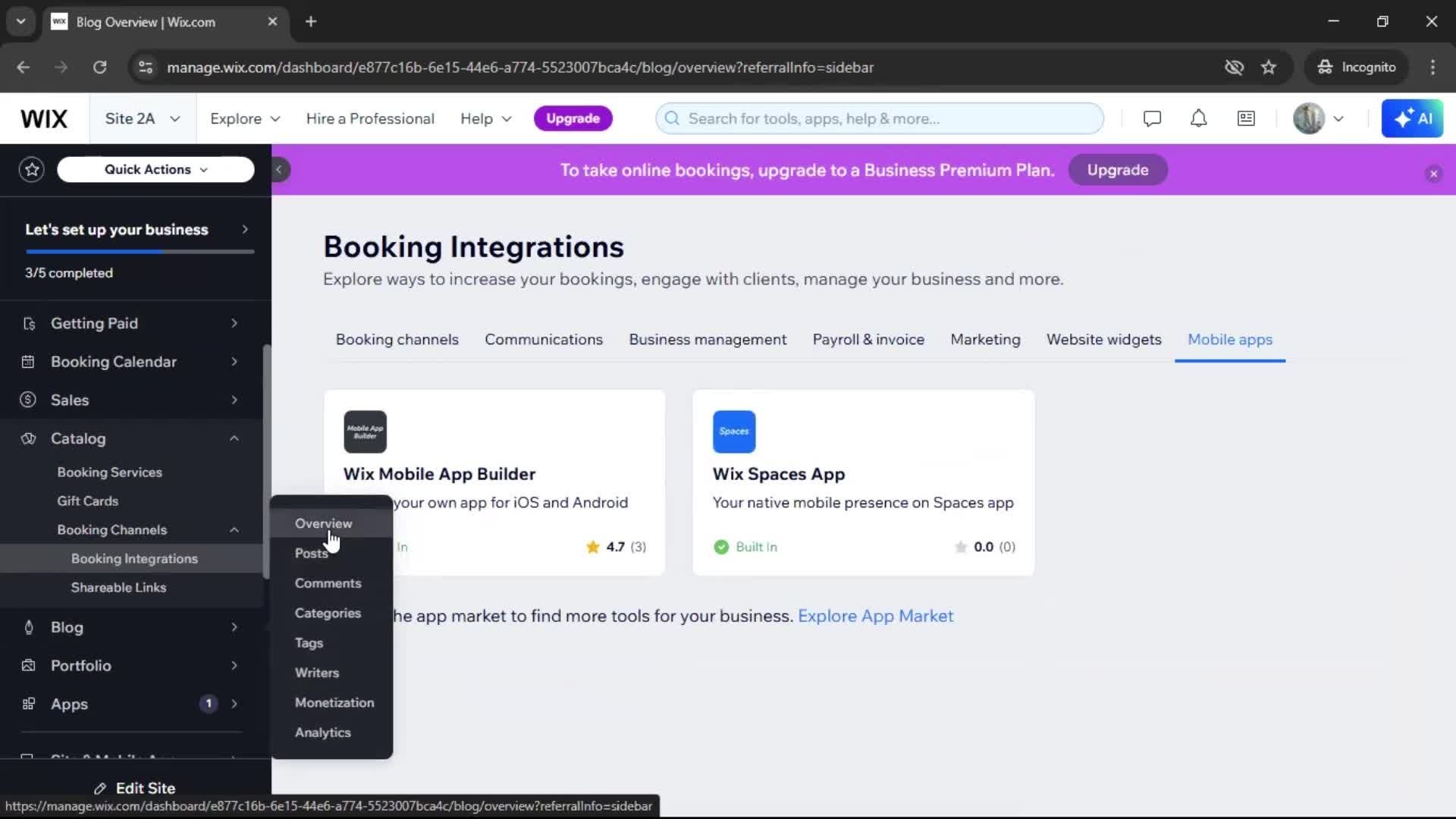The image size is (1456, 819).
Task: Choose Comments in the Blog flyout
Action: (331, 584)
